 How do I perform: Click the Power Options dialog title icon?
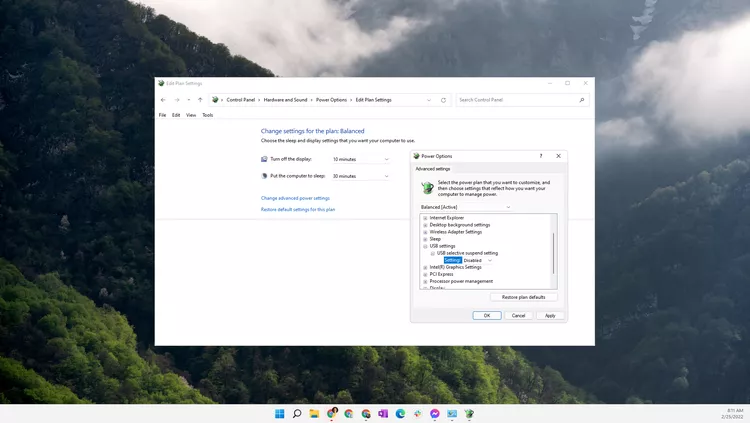(x=416, y=156)
